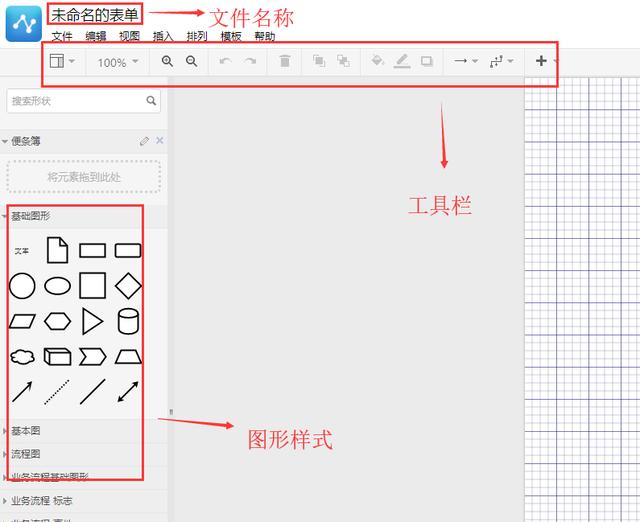Select the bidirectional arrow shape
640x522 pixels.
128,392
